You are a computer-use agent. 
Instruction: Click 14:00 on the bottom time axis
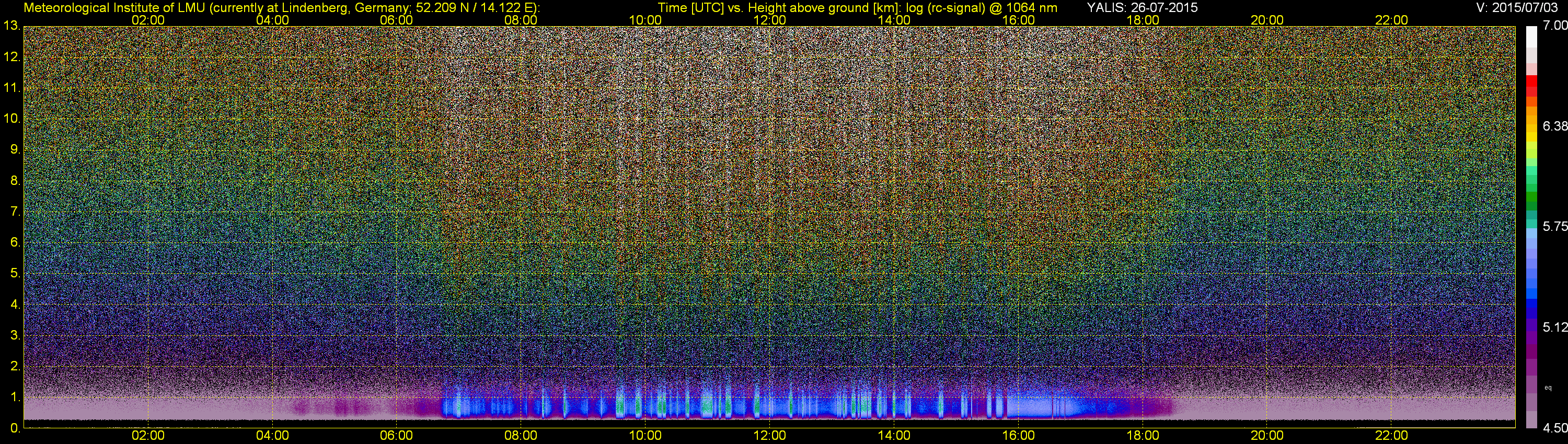[x=894, y=436]
